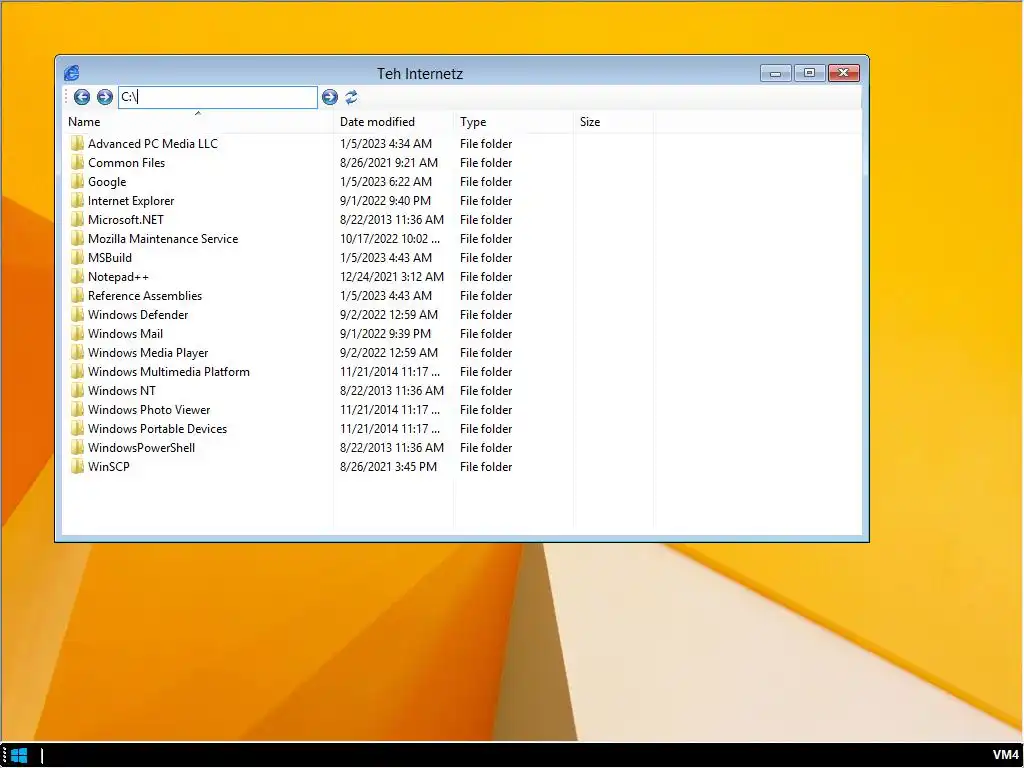The height and width of the screenshot is (768, 1024).
Task: Click the Windows Photo Viewer folder icon
Action: pyautogui.click(x=77, y=408)
